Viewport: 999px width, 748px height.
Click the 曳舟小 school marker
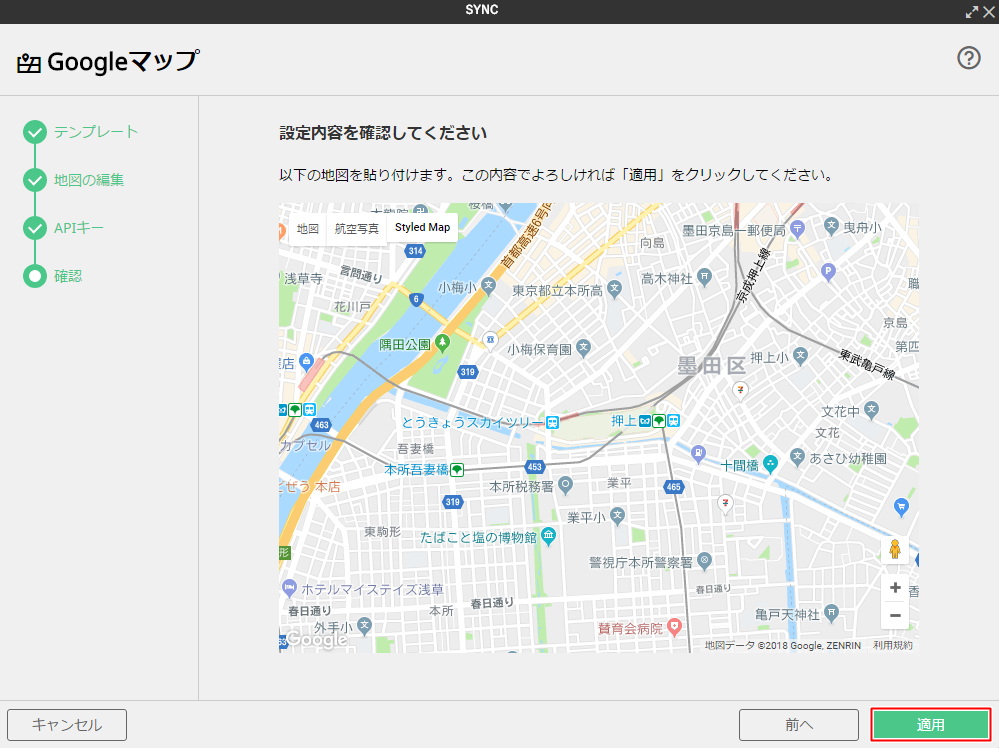coord(831,225)
